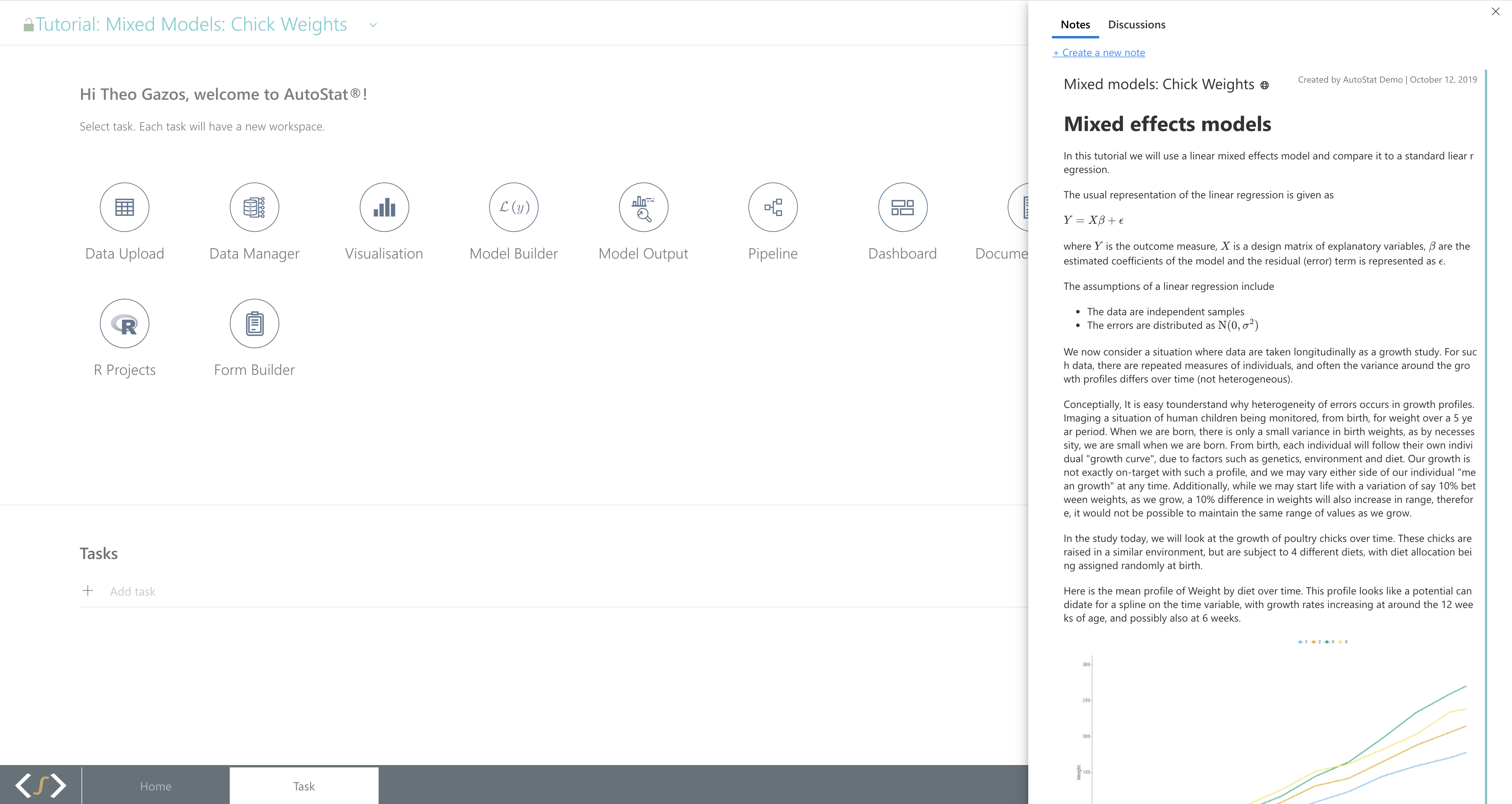Go to the Home tab in bottom bar

point(156,786)
